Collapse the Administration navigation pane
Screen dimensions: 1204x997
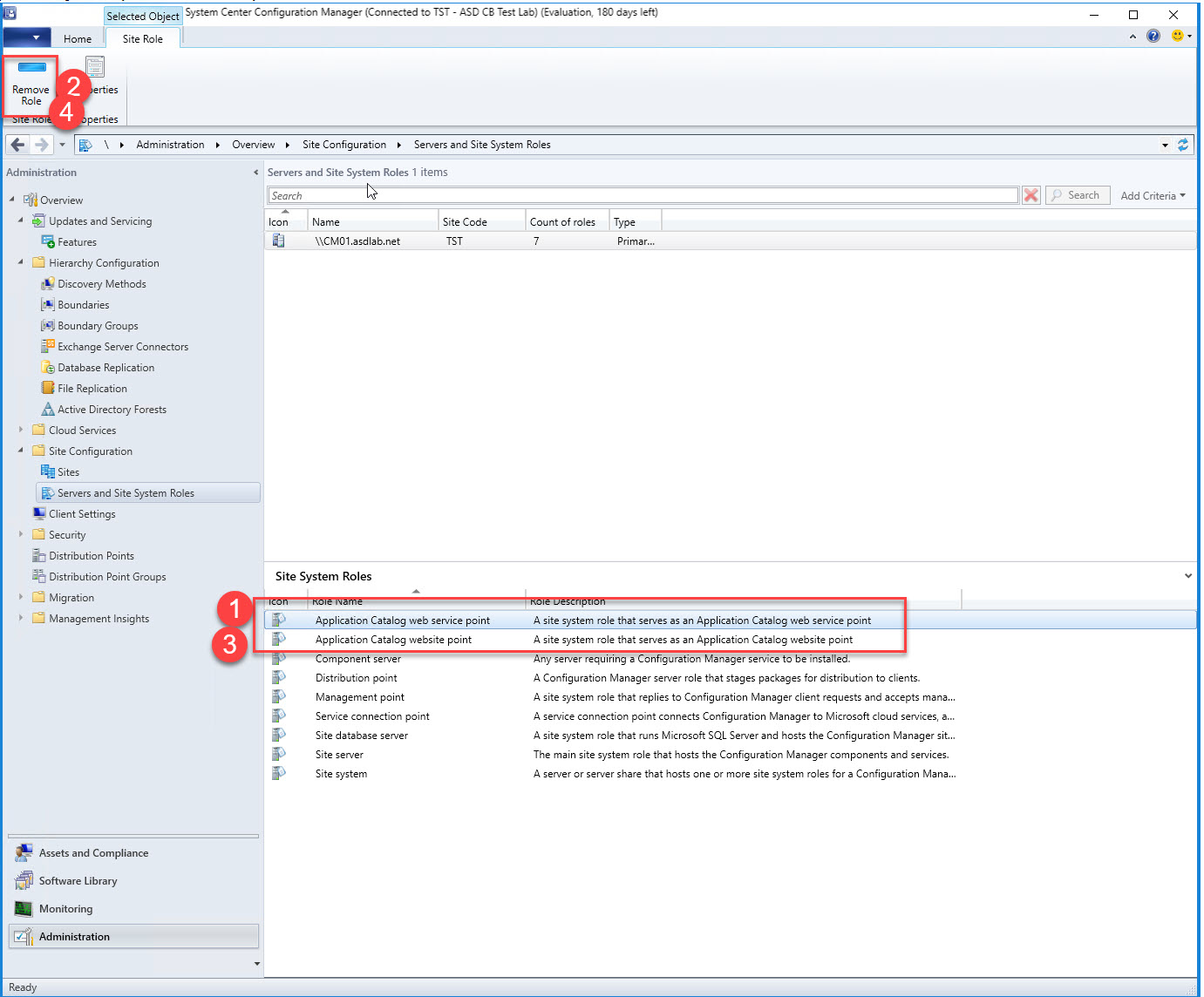tap(255, 173)
